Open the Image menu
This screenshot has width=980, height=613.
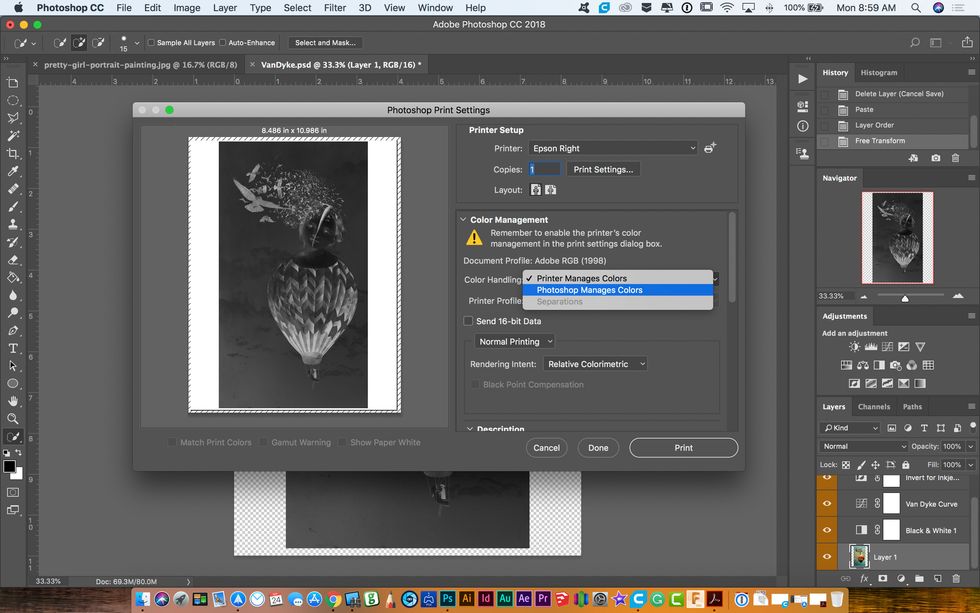pyautogui.click(x=186, y=7)
